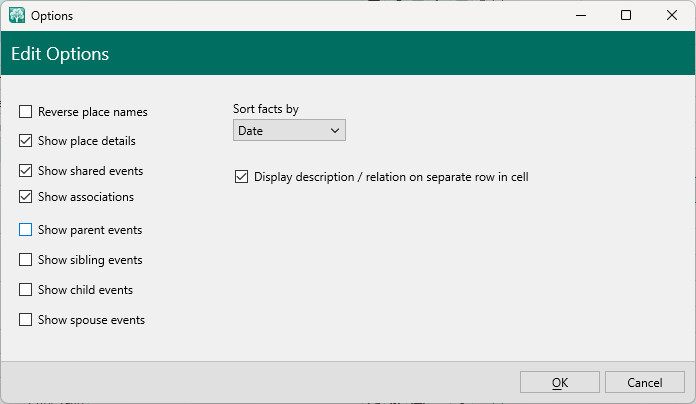Tick the Show parent events checkbox
Viewport: 696px width, 404px height.
pyautogui.click(x=26, y=230)
